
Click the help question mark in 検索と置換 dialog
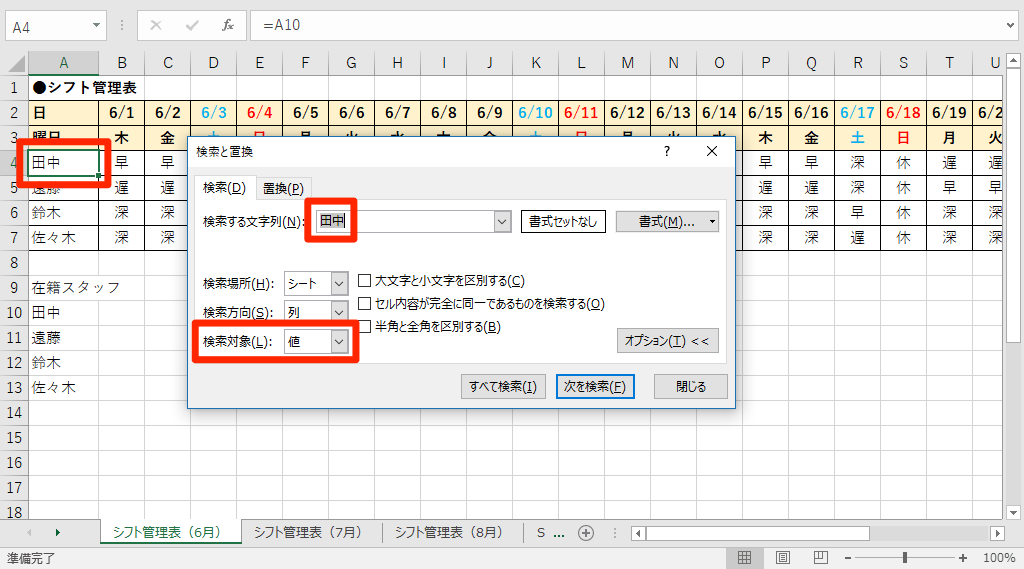point(667,152)
